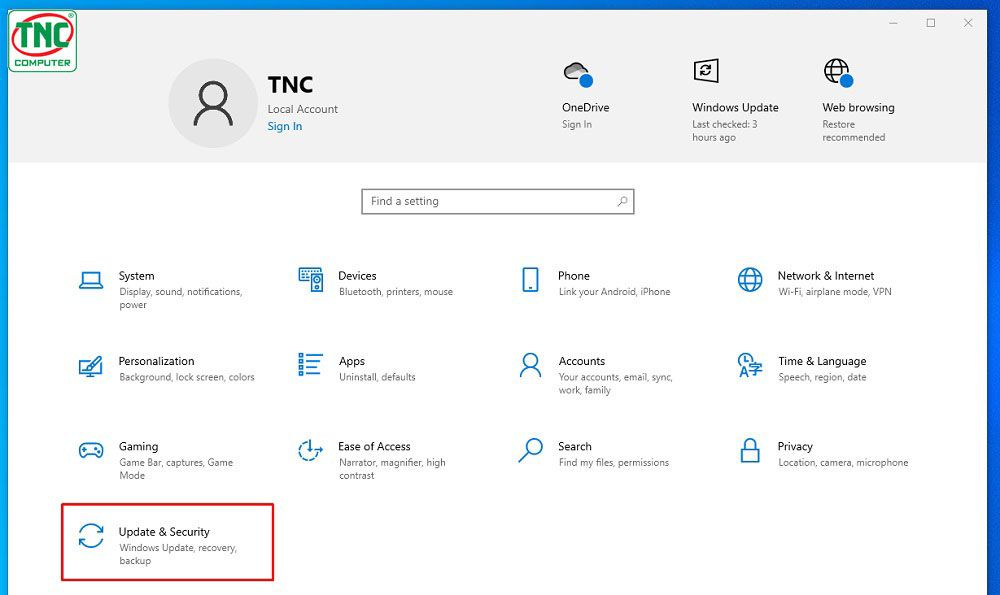The width and height of the screenshot is (1000, 595).
Task: Select the Gaming heading text
Action: [138, 447]
